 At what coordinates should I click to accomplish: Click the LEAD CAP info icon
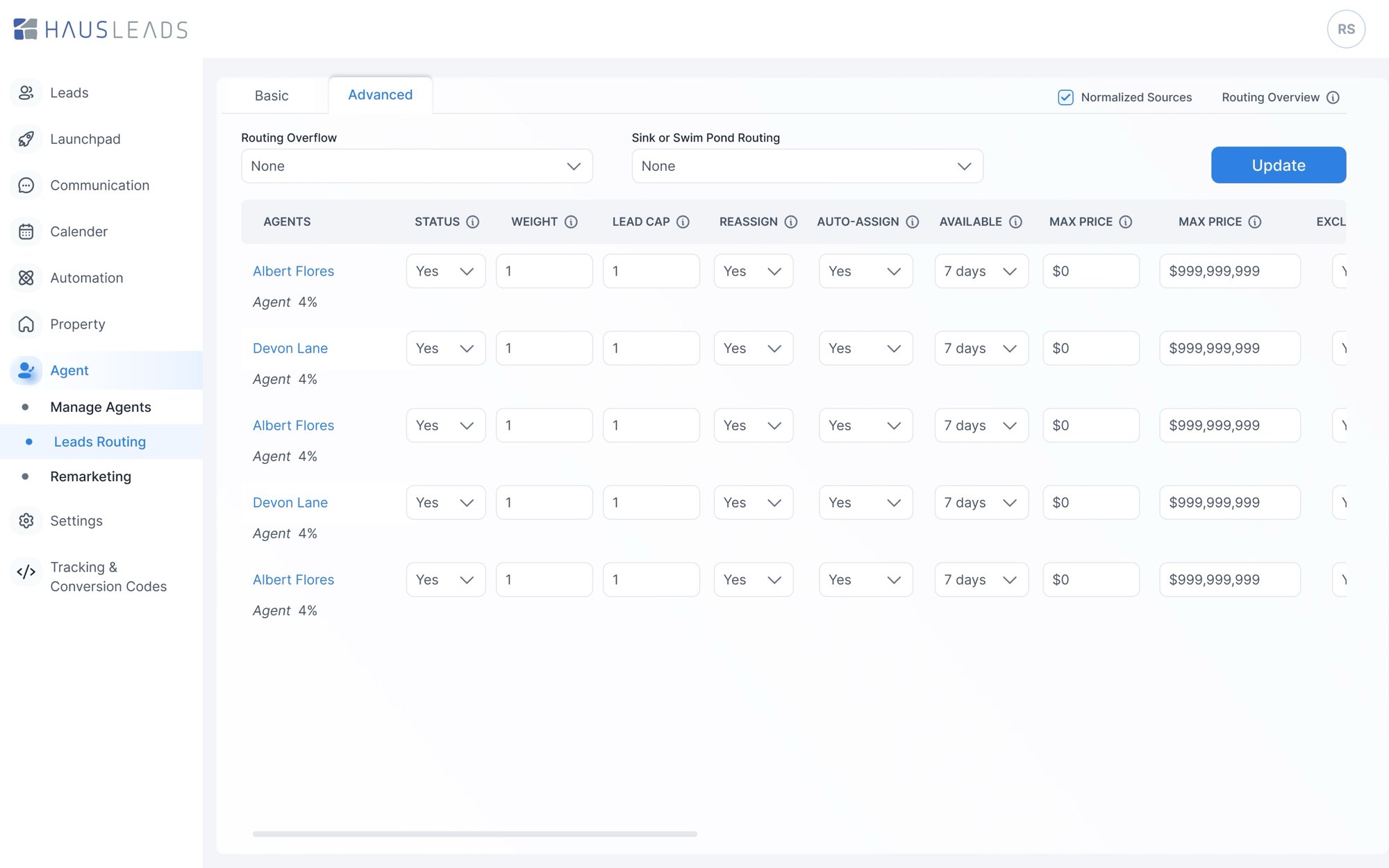pyautogui.click(x=683, y=222)
